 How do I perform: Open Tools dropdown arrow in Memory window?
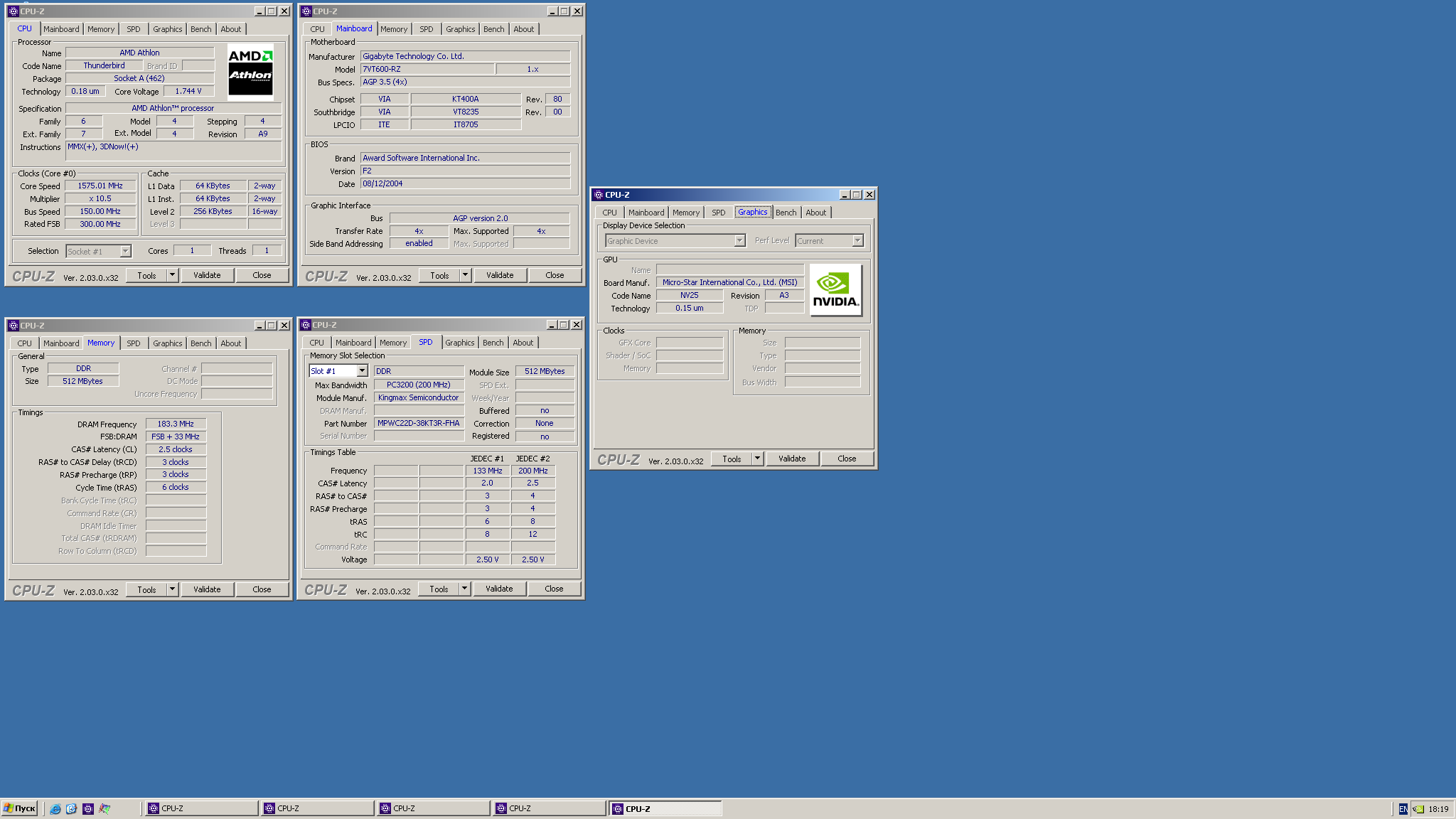point(172,589)
